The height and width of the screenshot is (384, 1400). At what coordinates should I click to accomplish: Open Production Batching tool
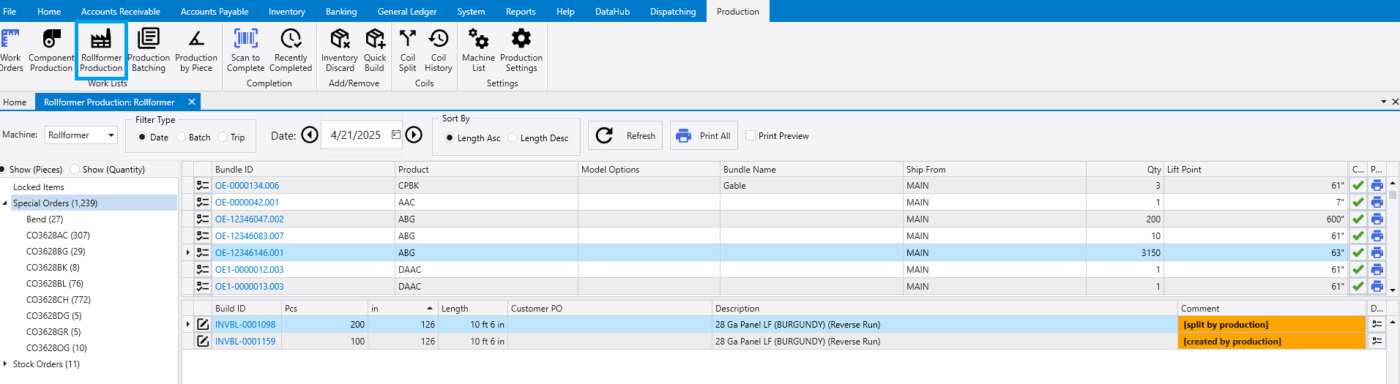coord(149,49)
